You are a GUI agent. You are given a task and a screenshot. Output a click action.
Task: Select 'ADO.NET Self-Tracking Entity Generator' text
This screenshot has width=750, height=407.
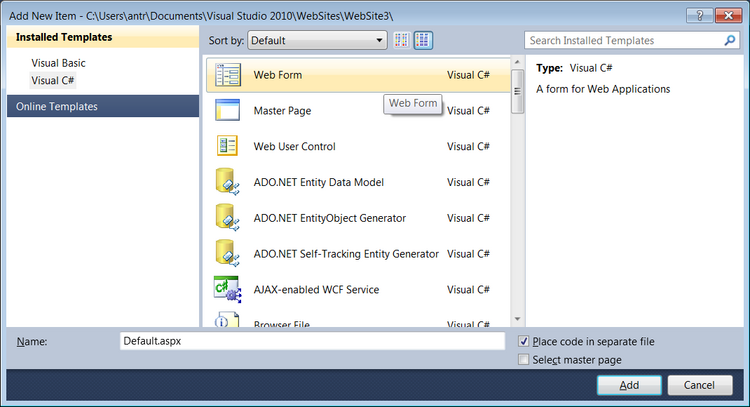[x=346, y=254]
